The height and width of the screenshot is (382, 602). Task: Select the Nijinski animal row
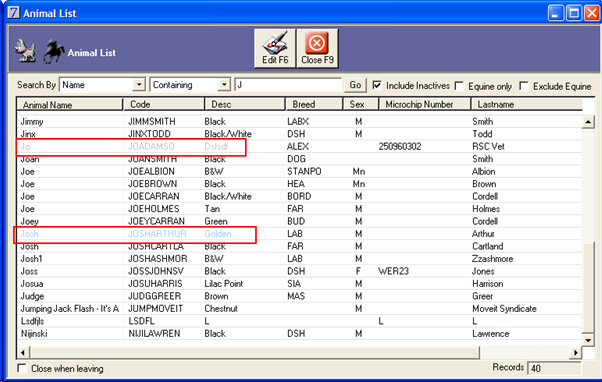pos(299,333)
